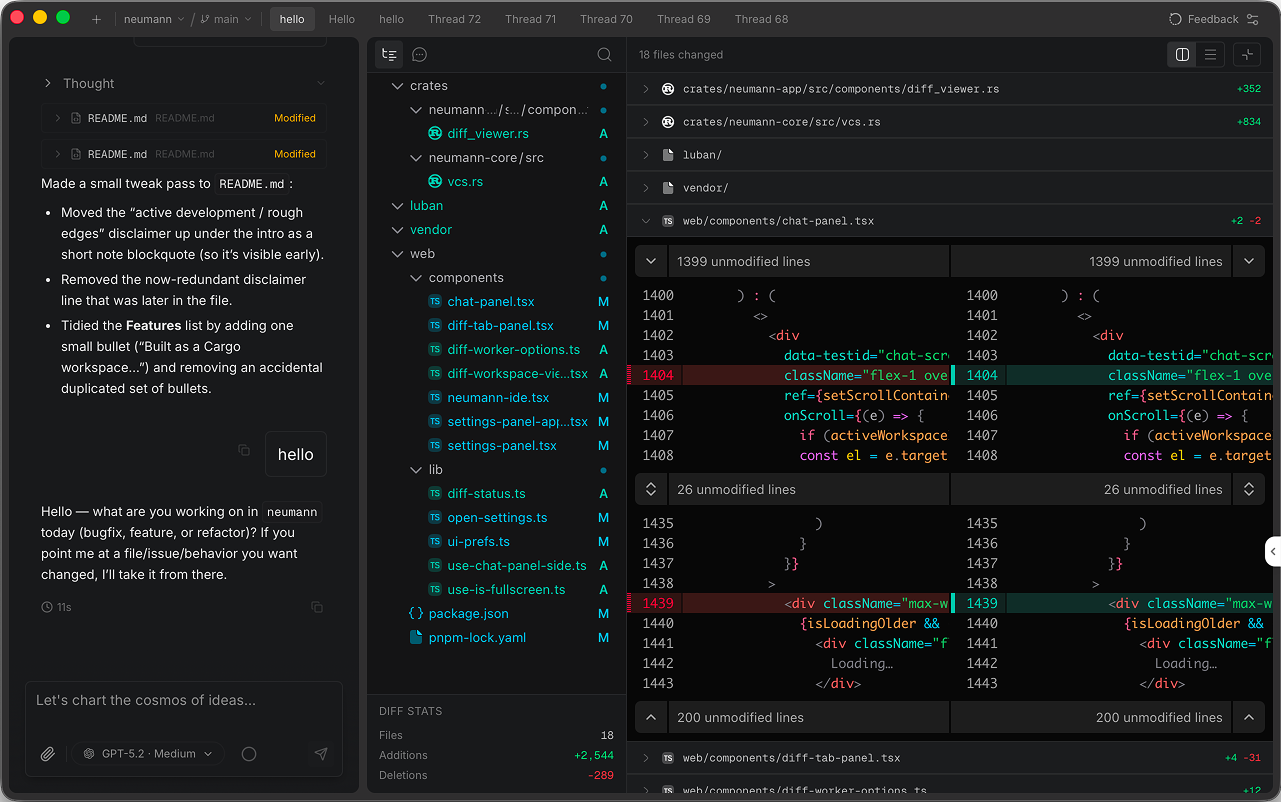Expand the luban folder in tree
1281x802 pixels.
(397, 206)
